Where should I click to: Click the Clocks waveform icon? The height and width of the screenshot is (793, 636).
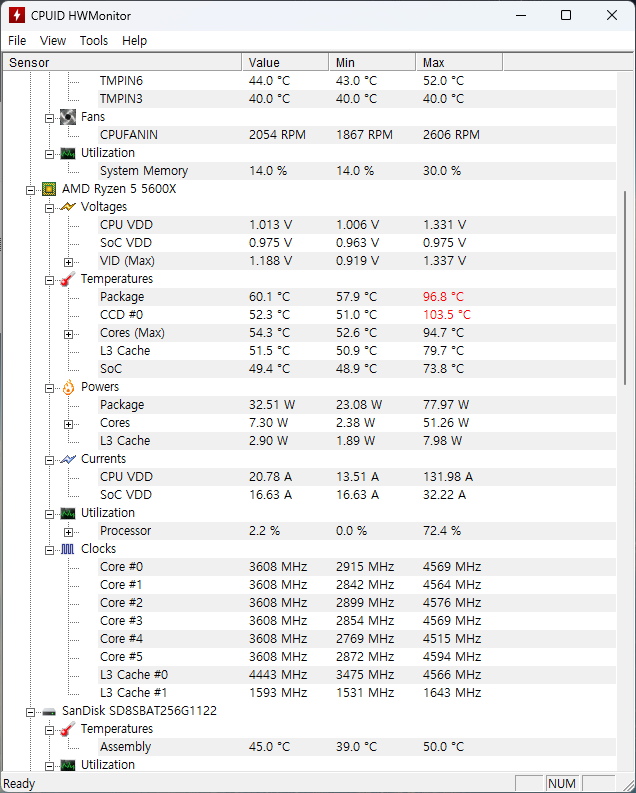(x=68, y=549)
